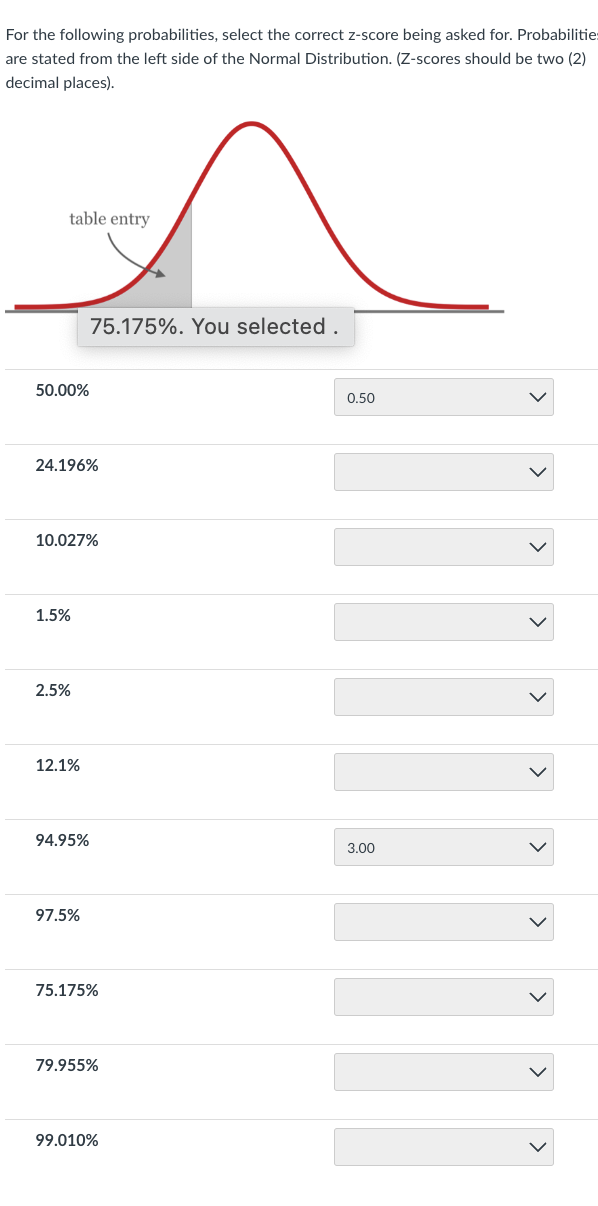Image resolution: width=598 pixels, height=1206 pixels.
Task: Open the z-score dropdown for 24.196%
Action: tap(443, 471)
